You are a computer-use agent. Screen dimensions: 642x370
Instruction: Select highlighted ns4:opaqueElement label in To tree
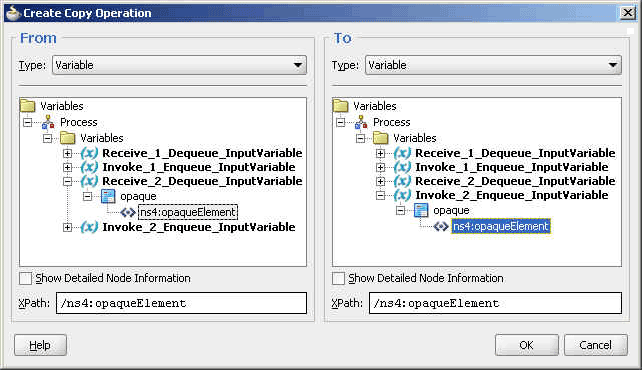click(x=500, y=226)
